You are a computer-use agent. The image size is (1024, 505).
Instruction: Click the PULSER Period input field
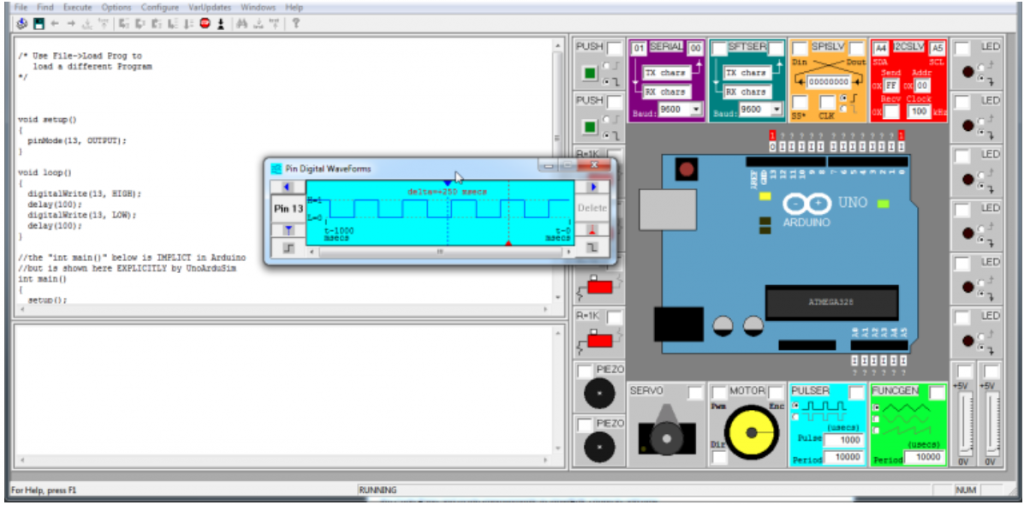point(843,457)
